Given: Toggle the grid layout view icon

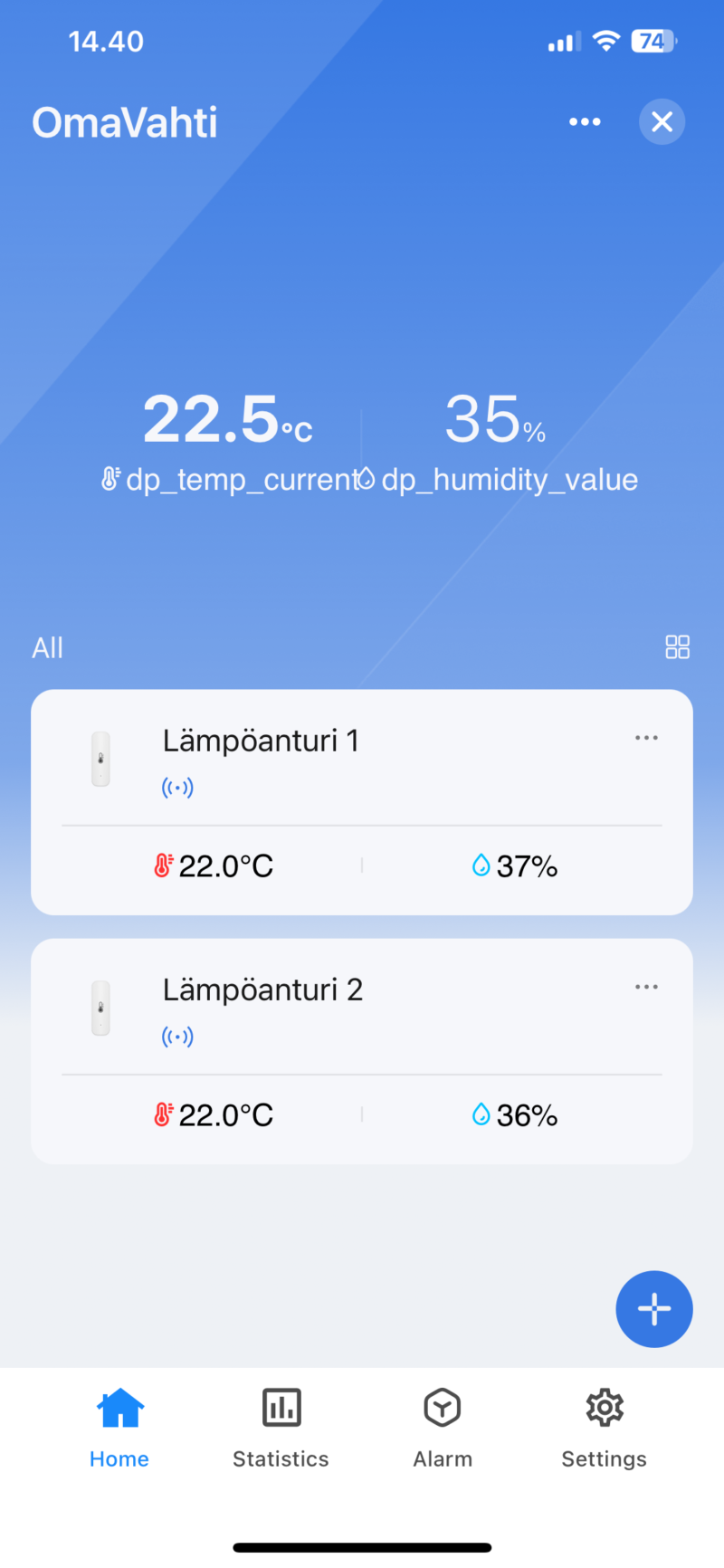Looking at the screenshot, I should (677, 647).
